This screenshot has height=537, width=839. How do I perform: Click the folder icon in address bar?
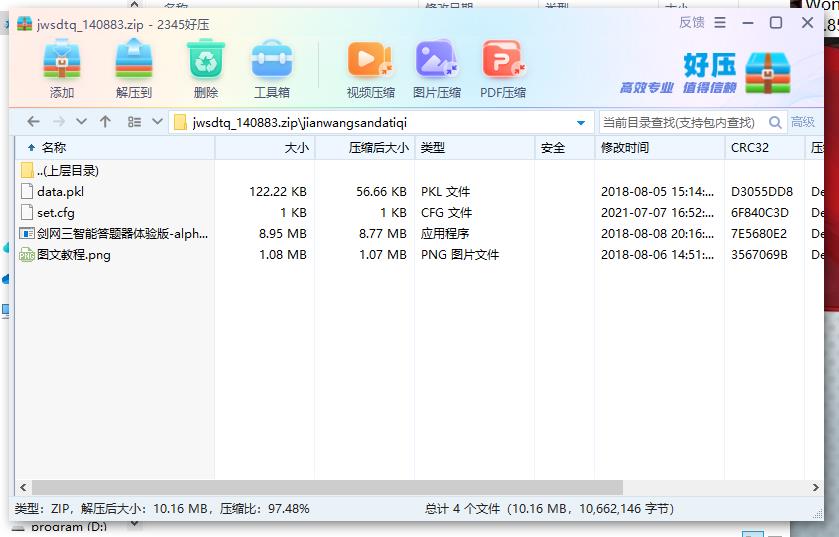point(181,122)
